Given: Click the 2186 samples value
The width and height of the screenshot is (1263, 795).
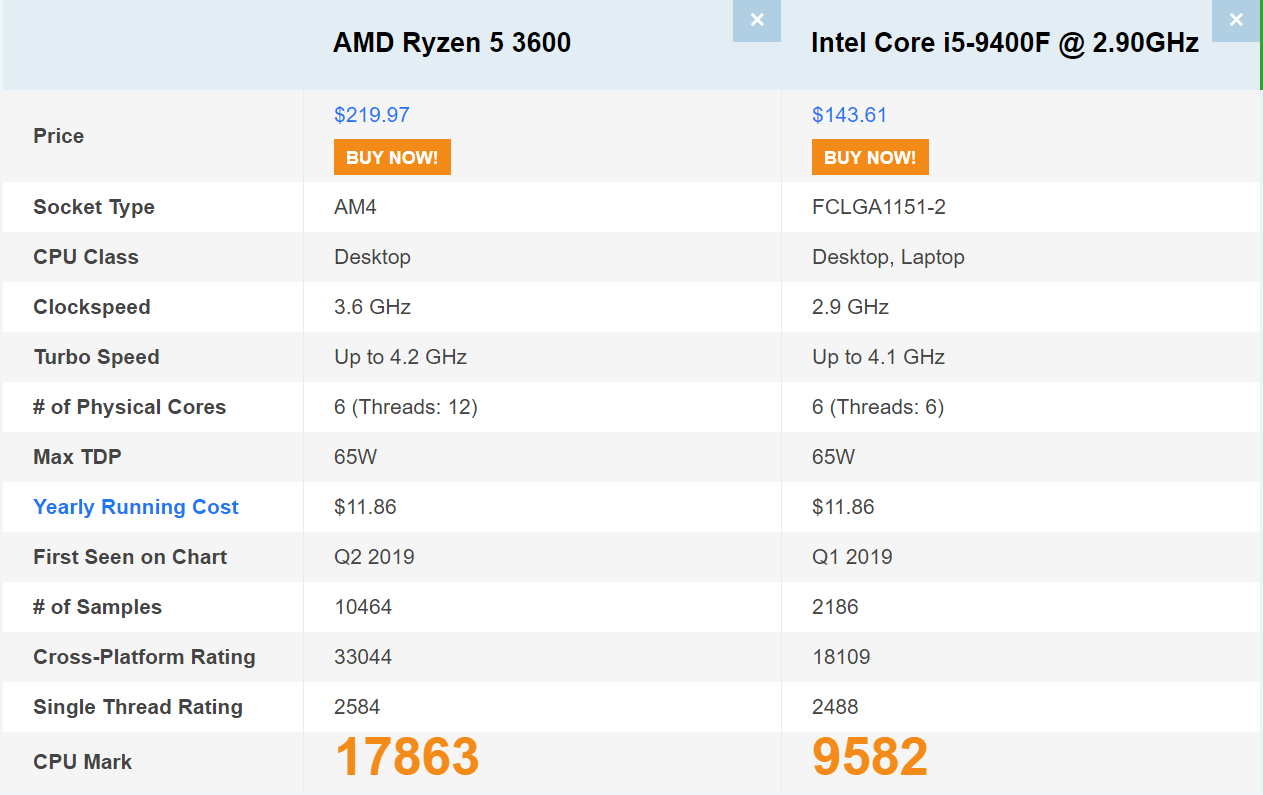Looking at the screenshot, I should 836,607.
